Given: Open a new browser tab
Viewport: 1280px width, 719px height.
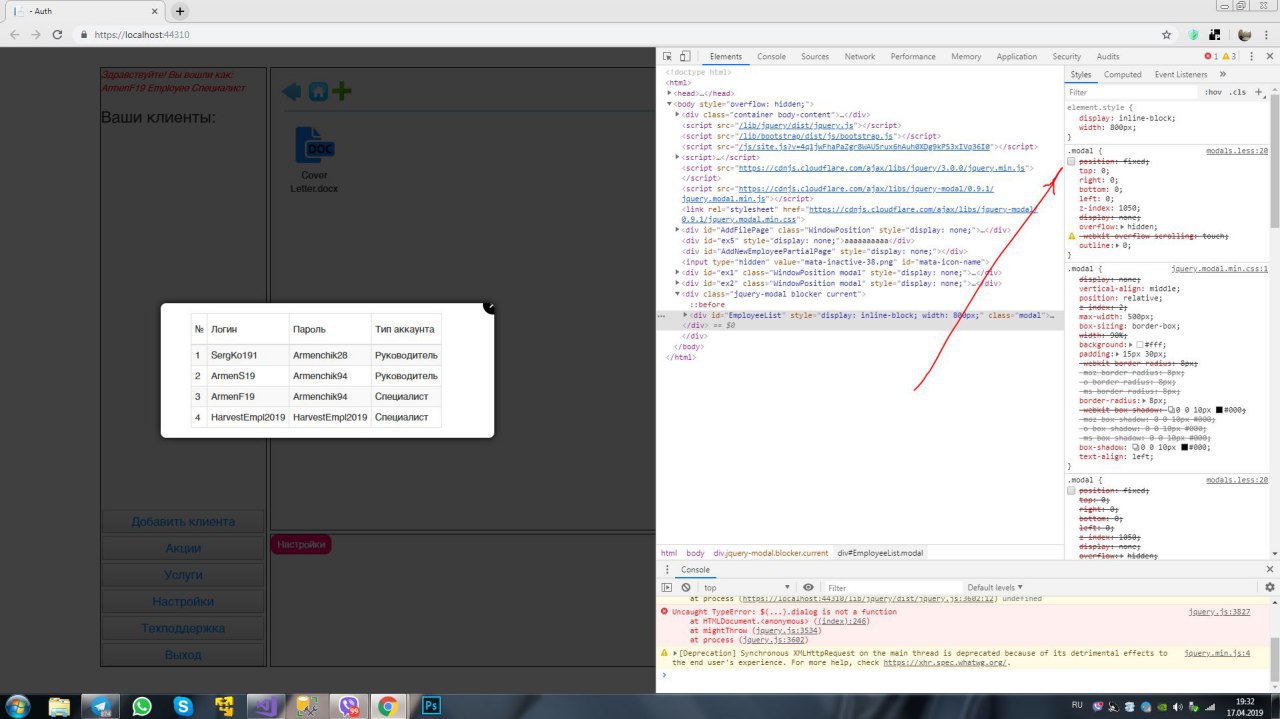Looking at the screenshot, I should coord(180,11).
